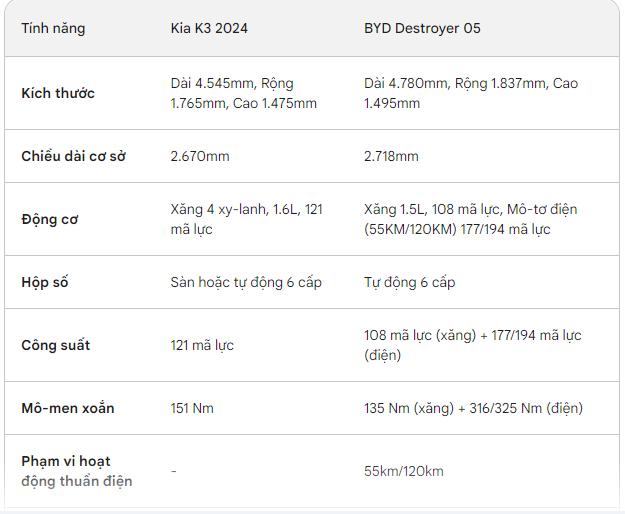Select the 'Kia K3 2024' column header
The width and height of the screenshot is (625, 514).
(209, 28)
